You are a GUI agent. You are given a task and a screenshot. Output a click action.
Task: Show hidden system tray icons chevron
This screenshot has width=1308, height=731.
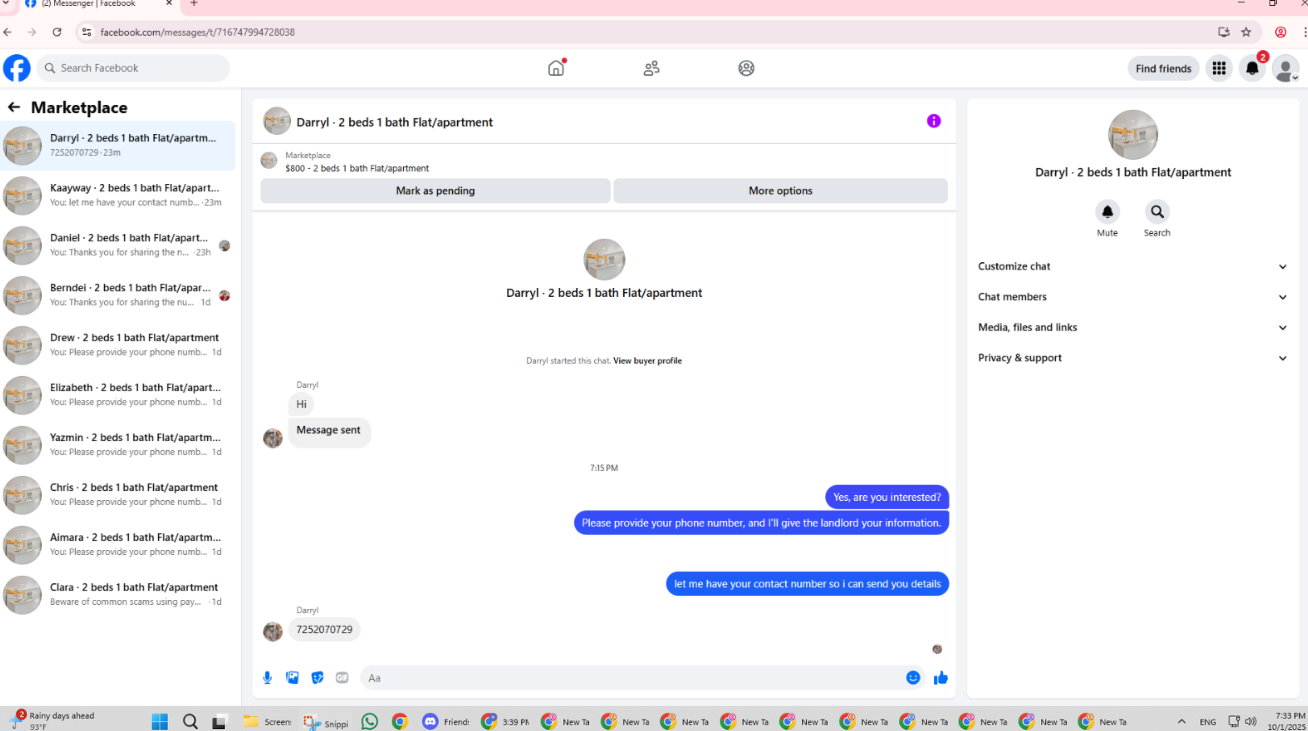[x=1182, y=721]
